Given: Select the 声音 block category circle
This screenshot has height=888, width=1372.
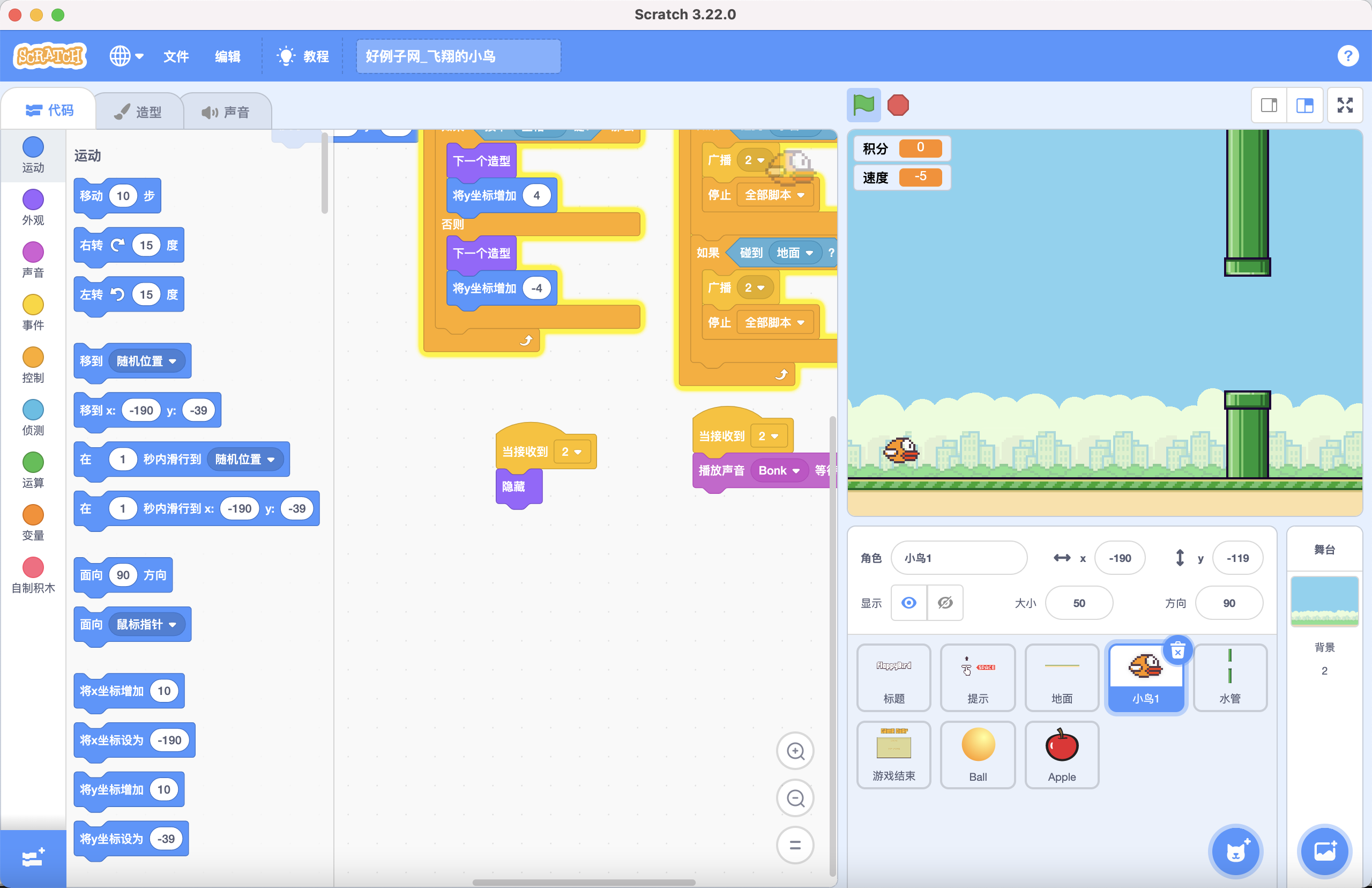Looking at the screenshot, I should [33, 252].
